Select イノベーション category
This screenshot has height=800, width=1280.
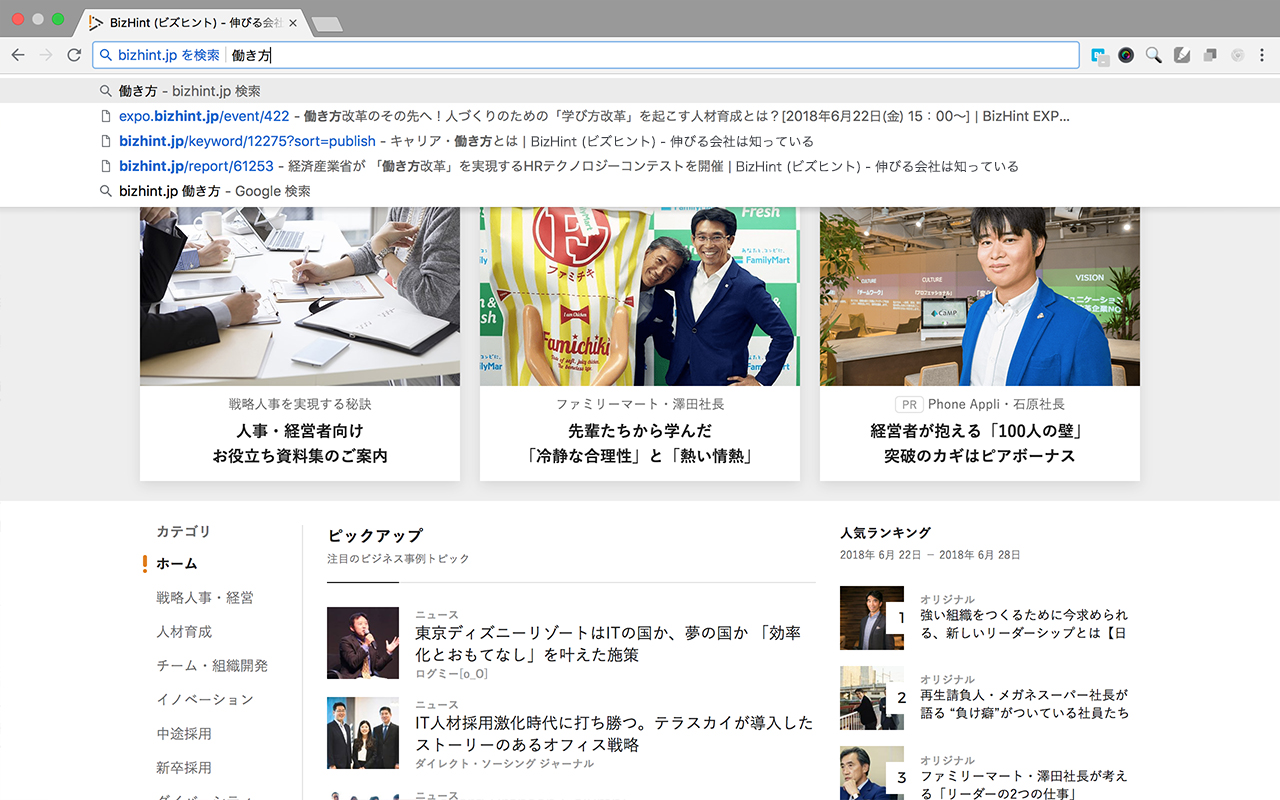[x=205, y=700]
